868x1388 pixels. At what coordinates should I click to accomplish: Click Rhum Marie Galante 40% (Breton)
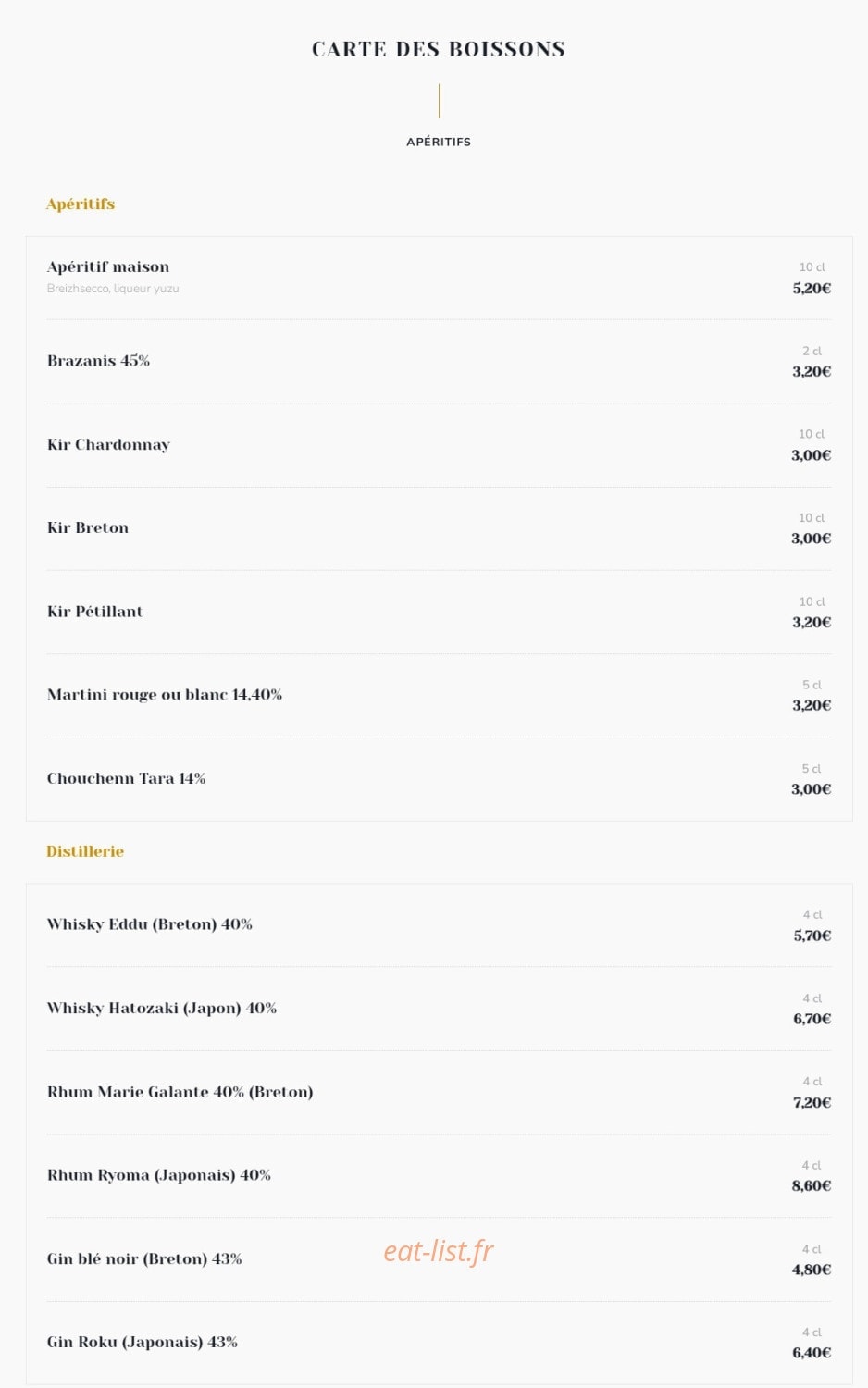tap(180, 1092)
